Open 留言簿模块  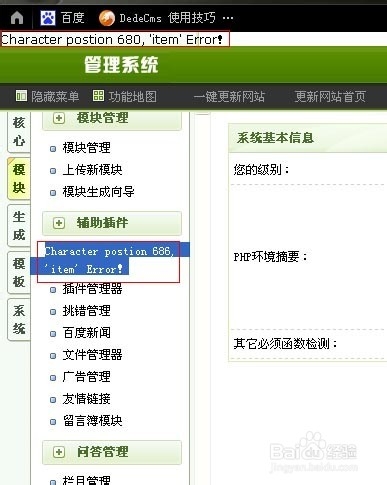(92, 421)
